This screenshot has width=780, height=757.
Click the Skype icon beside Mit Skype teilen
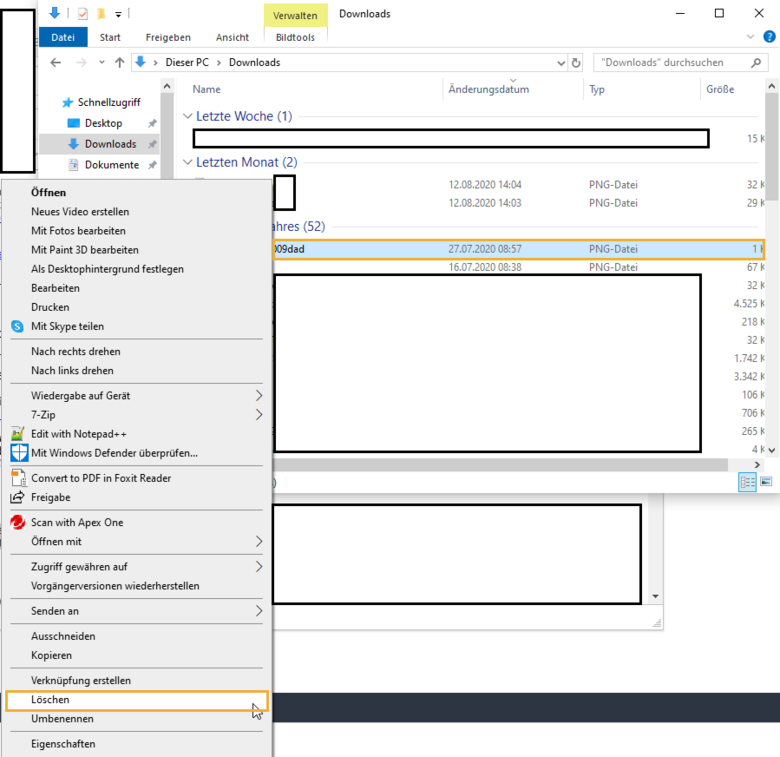pyautogui.click(x=17, y=326)
